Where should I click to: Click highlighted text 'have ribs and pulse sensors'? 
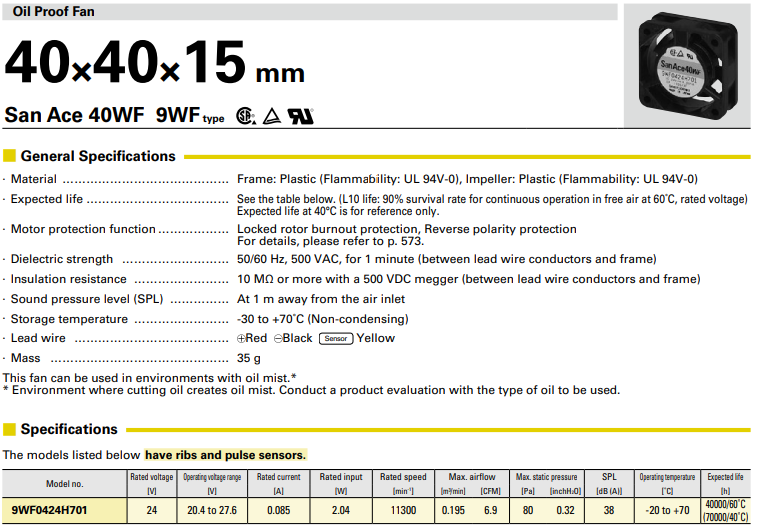(225, 455)
